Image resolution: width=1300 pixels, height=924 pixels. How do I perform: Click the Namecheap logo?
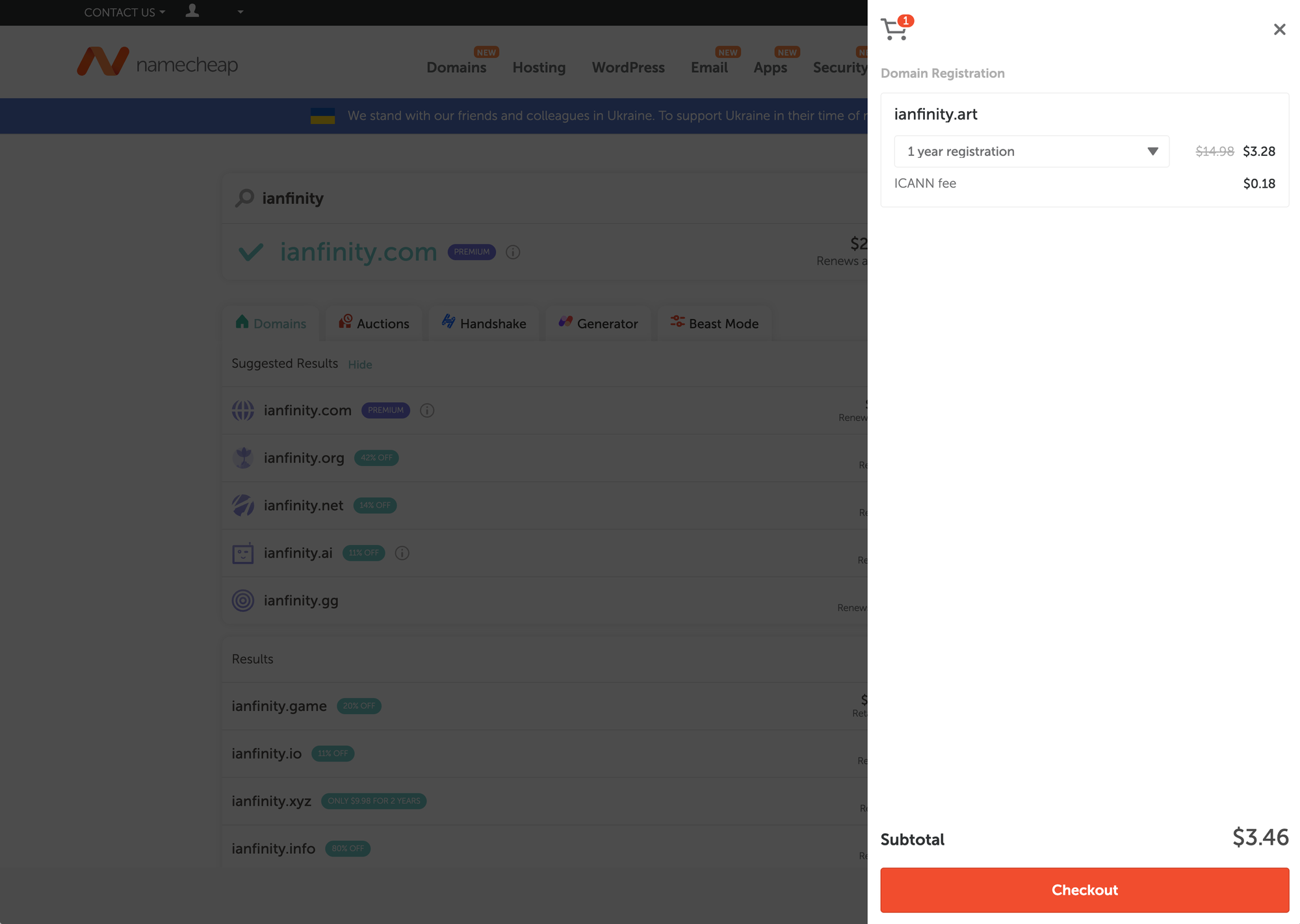click(x=158, y=62)
